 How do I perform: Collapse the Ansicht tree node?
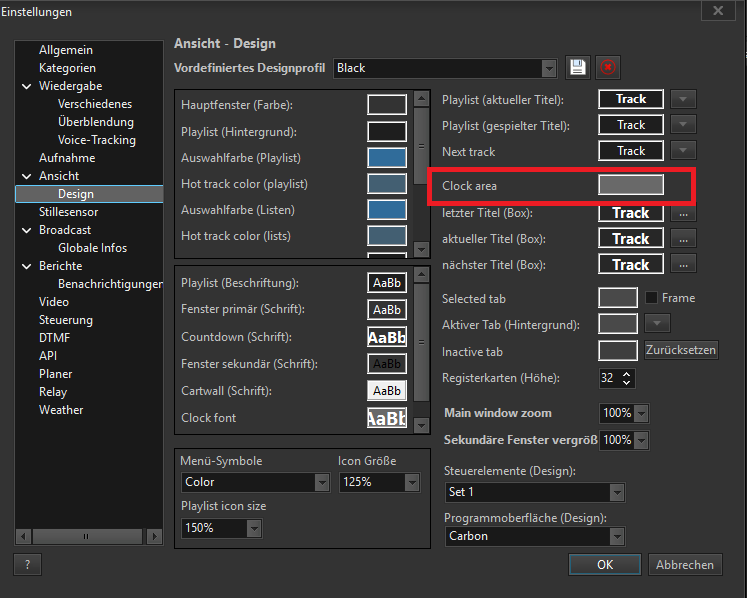tap(27, 176)
